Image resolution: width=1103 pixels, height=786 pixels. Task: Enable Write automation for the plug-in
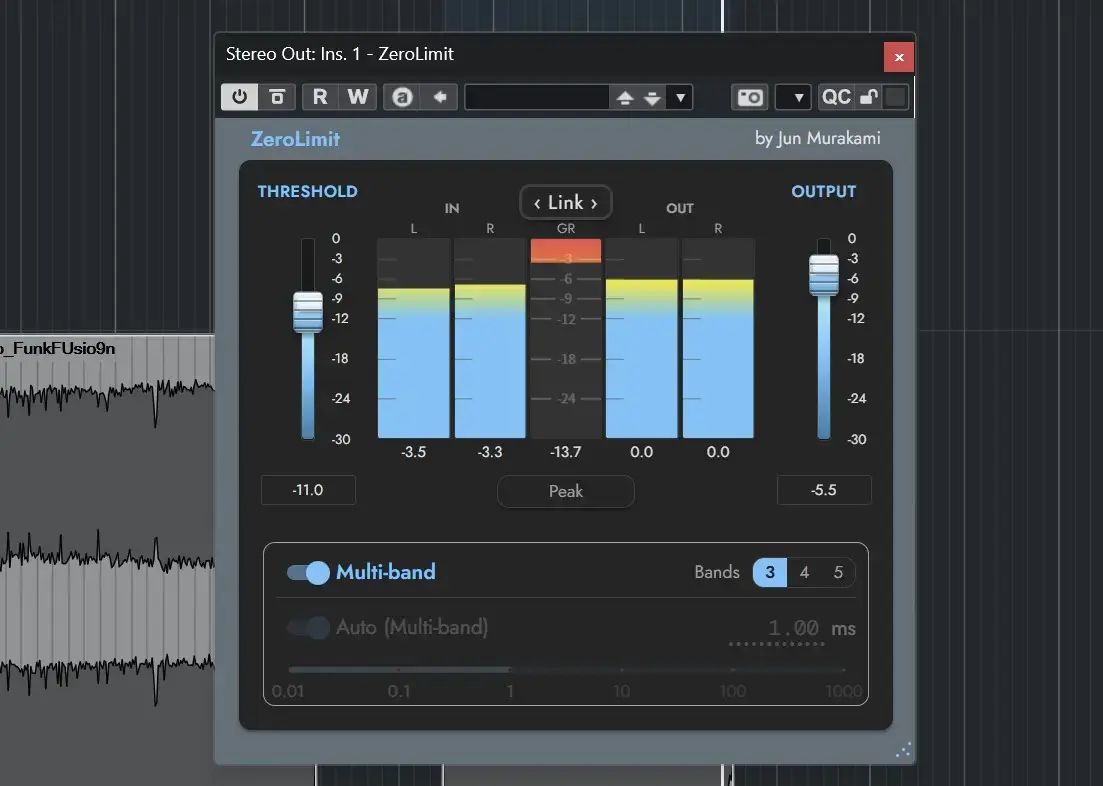[358, 96]
